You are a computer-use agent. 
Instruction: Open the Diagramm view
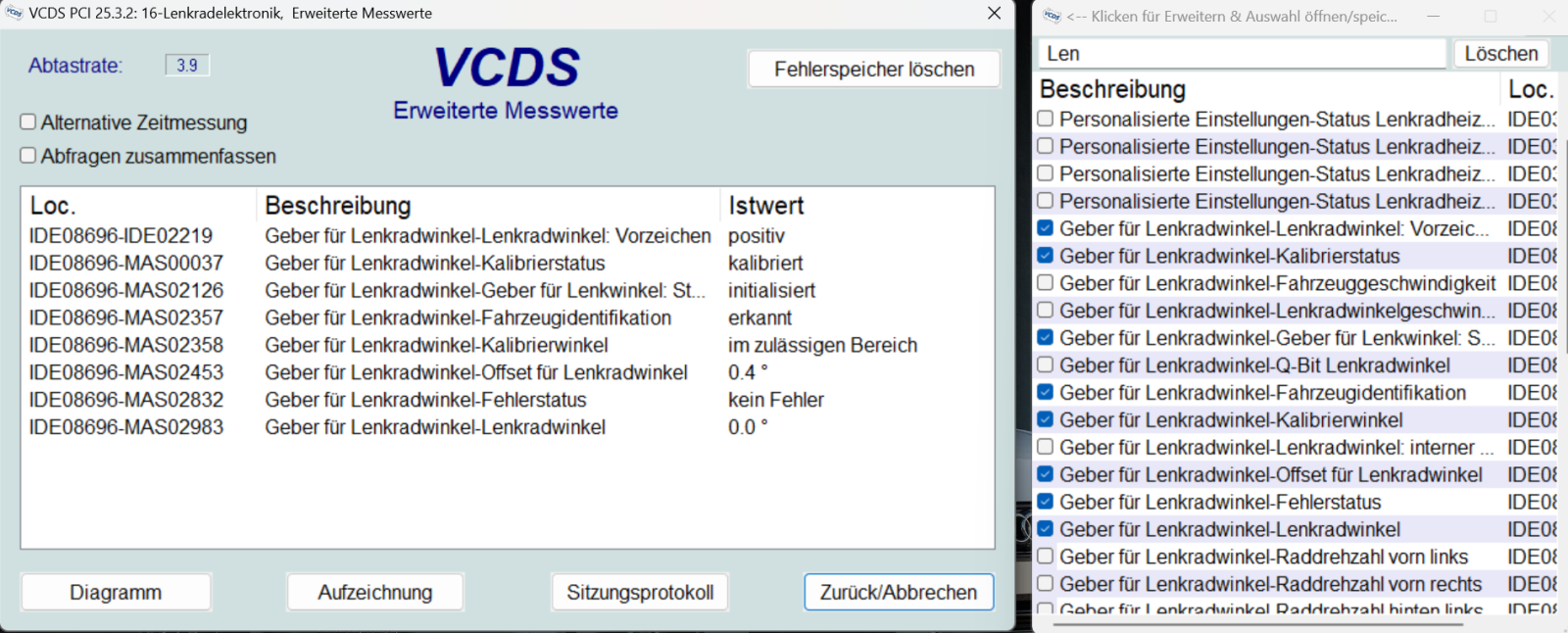click(116, 592)
